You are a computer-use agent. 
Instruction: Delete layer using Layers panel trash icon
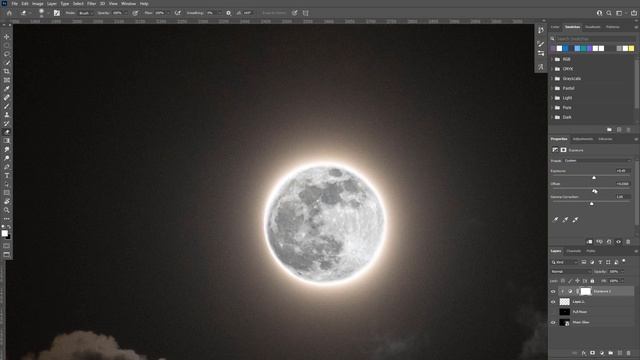(629, 353)
